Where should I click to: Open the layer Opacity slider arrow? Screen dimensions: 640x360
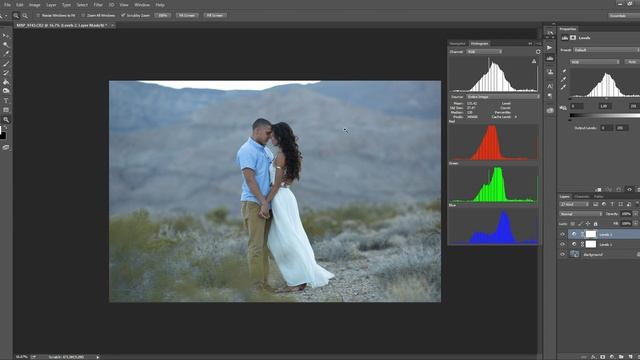[635, 214]
